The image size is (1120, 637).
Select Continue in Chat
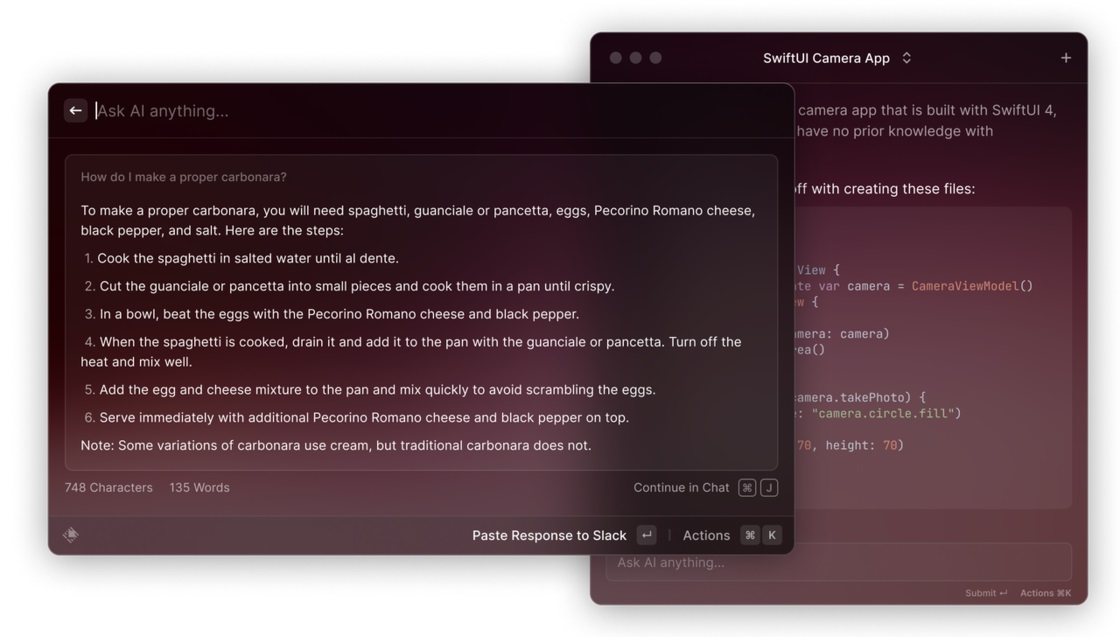click(x=681, y=488)
